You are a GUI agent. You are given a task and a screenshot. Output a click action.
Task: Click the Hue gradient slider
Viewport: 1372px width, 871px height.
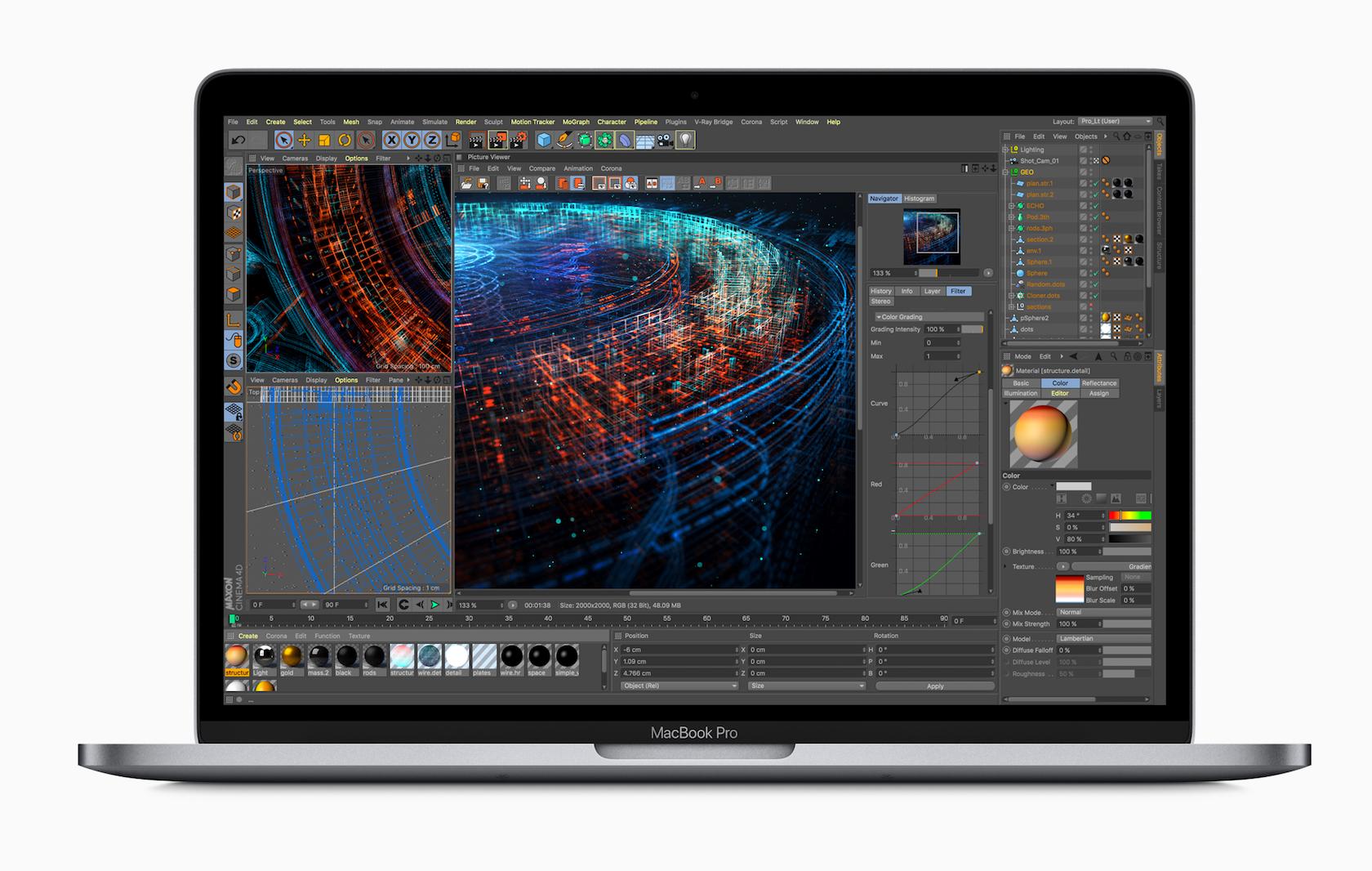[x=1130, y=516]
